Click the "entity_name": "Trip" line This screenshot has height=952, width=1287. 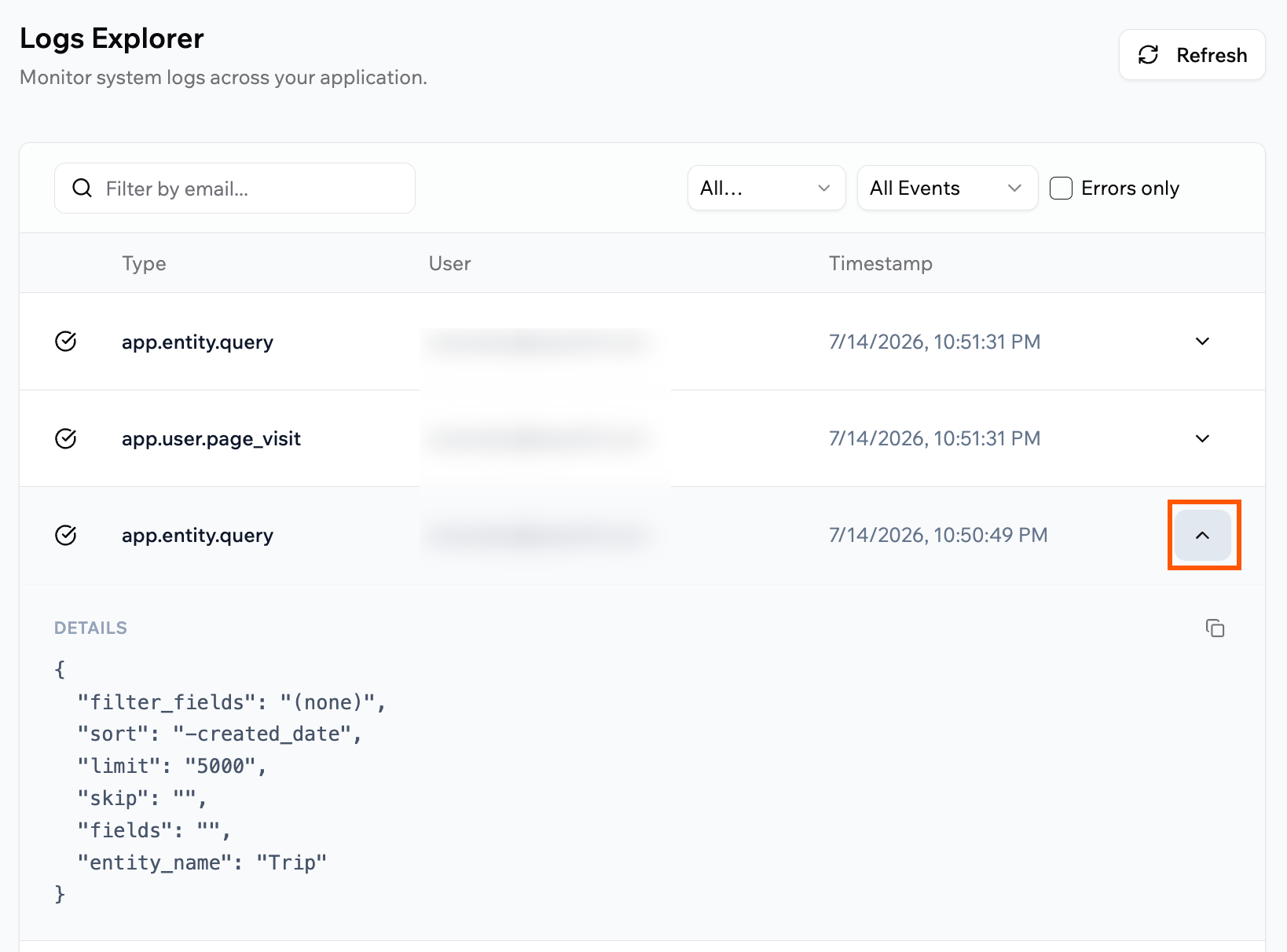pyautogui.click(x=202, y=862)
